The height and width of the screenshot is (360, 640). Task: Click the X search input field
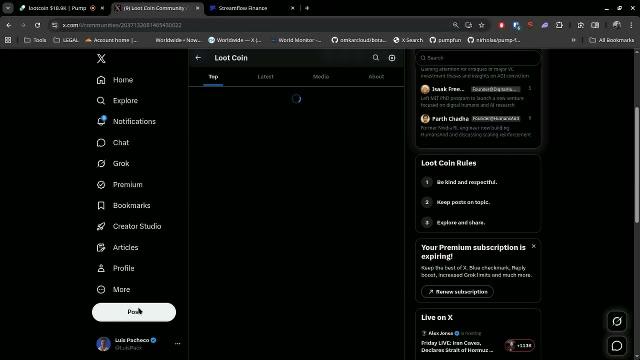[478, 58]
